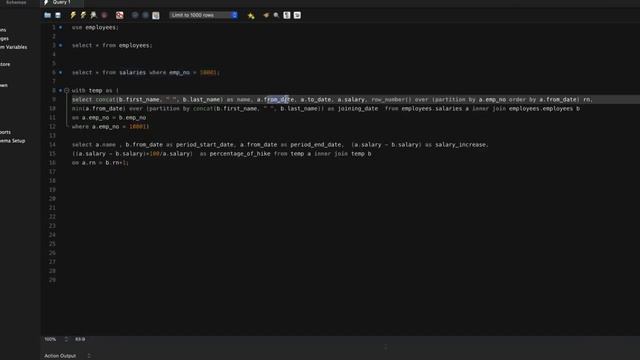Save the script with the disk icon
The height and width of the screenshot is (360, 640).
(x=58, y=16)
